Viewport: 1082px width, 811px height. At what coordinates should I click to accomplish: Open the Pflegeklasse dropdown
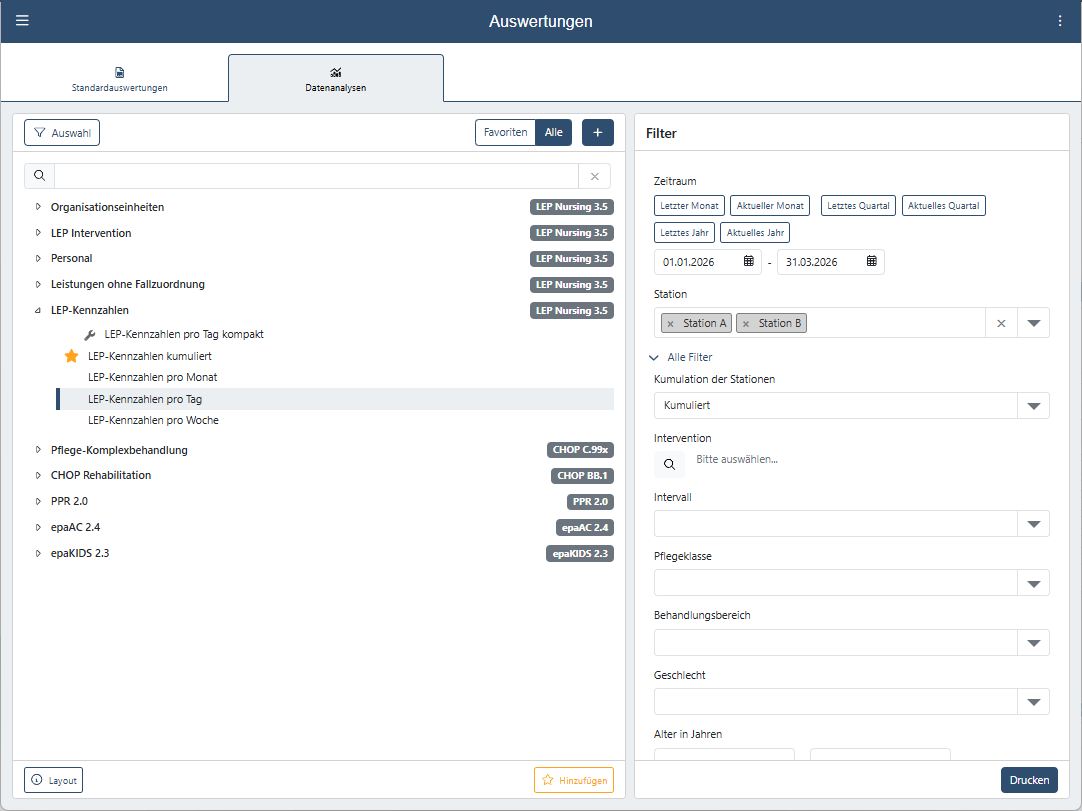click(x=1033, y=583)
